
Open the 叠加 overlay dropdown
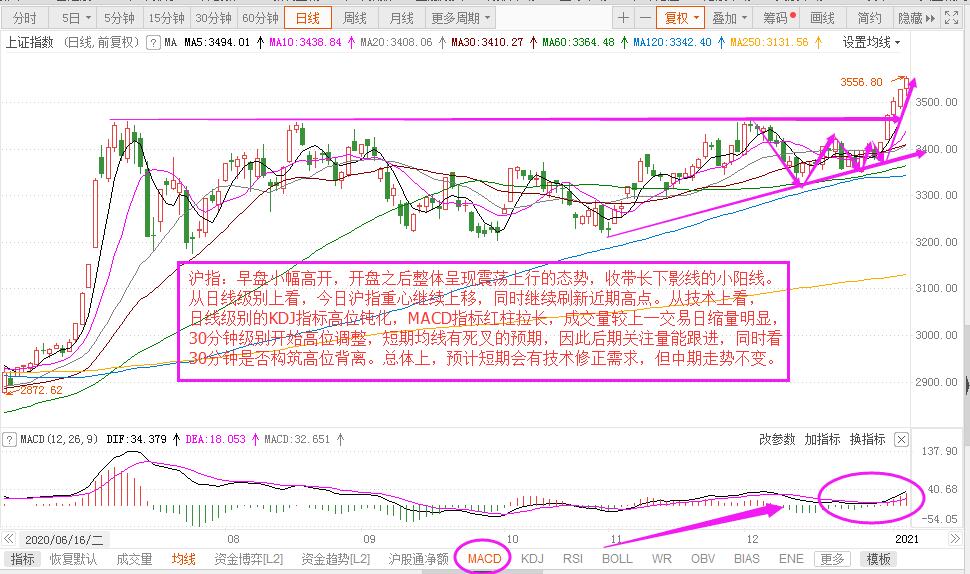(x=729, y=18)
